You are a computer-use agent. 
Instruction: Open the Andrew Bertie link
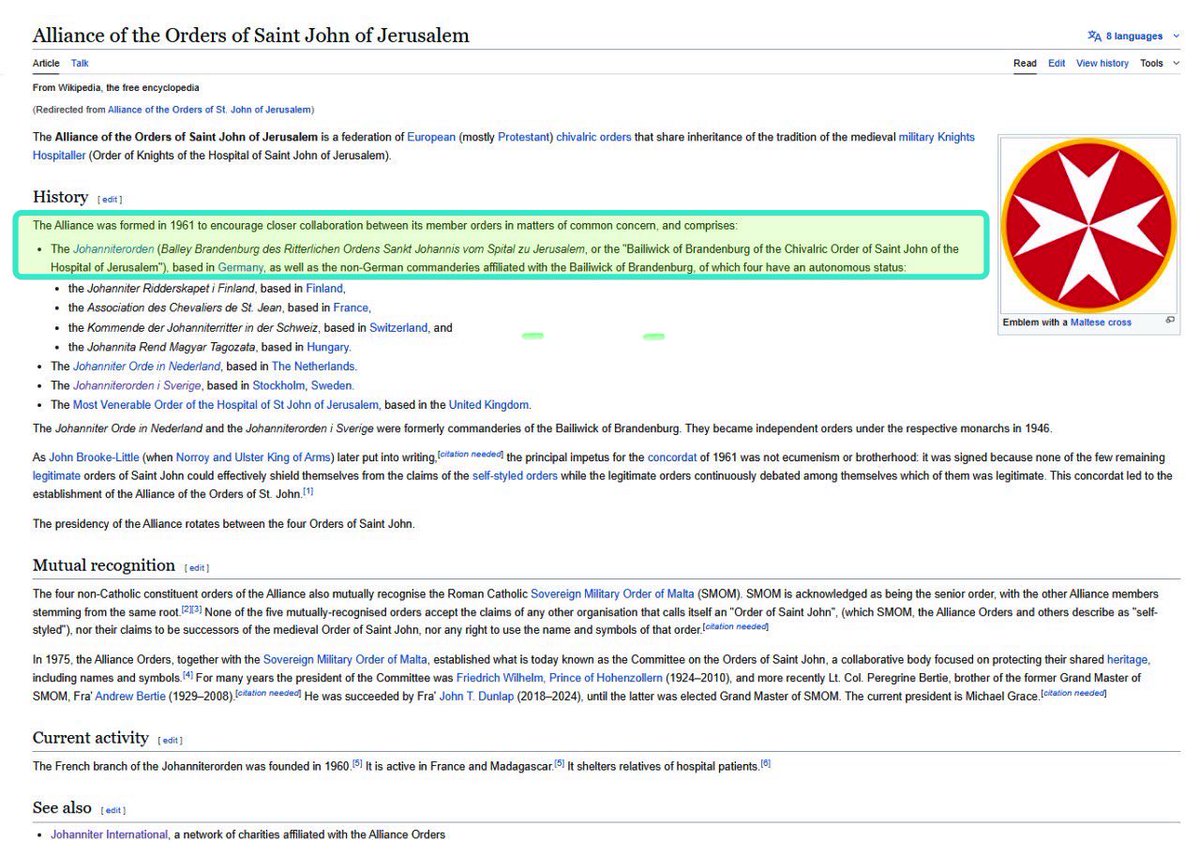click(129, 697)
